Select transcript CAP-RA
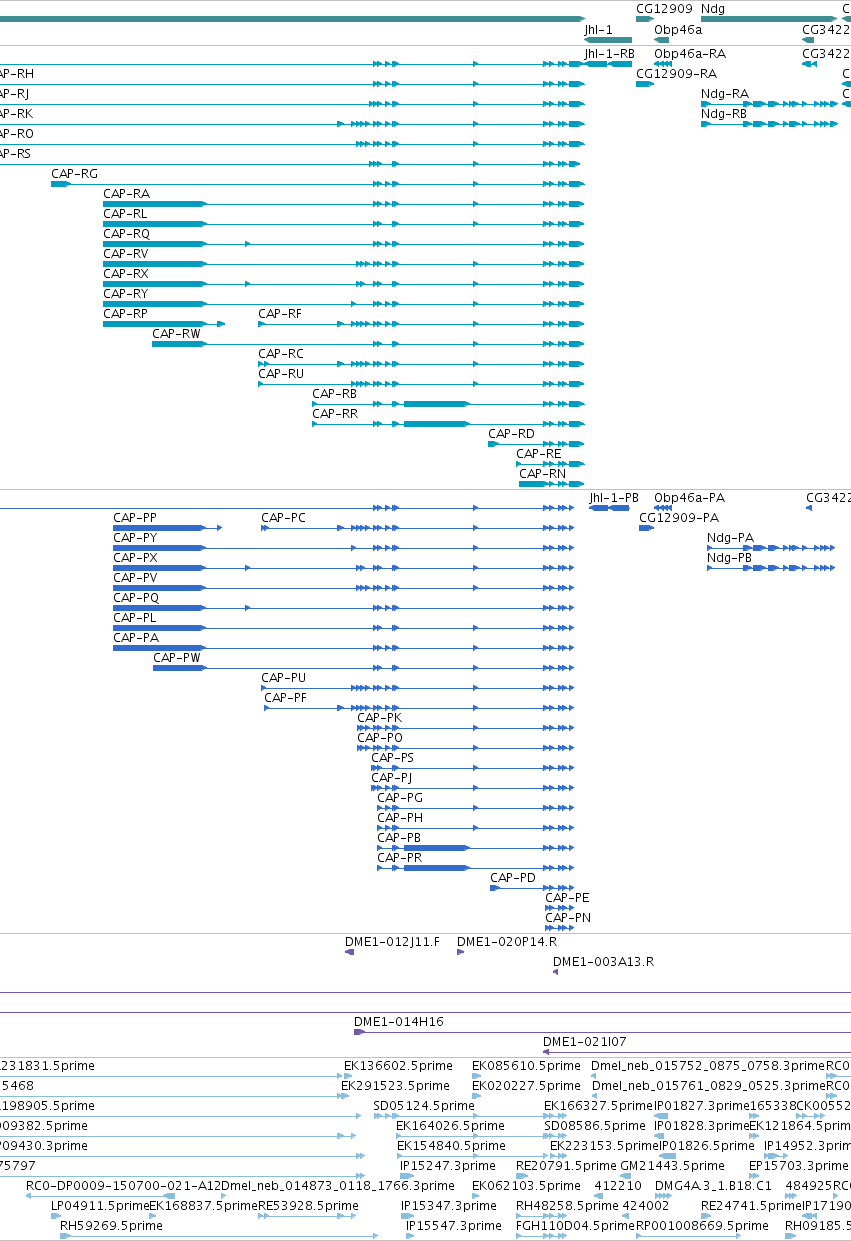This screenshot has height=1241, width=851. pyautogui.click(x=126, y=193)
